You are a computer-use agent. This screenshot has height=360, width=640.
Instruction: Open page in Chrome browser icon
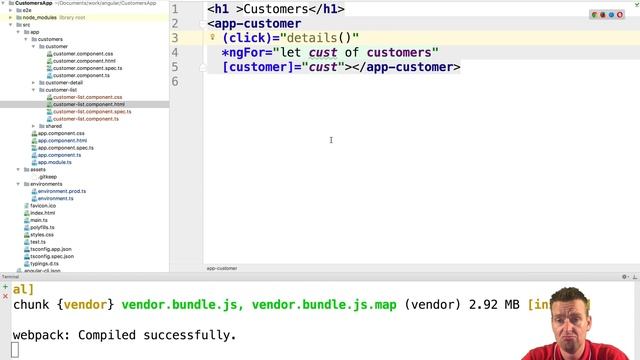[x=594, y=15]
